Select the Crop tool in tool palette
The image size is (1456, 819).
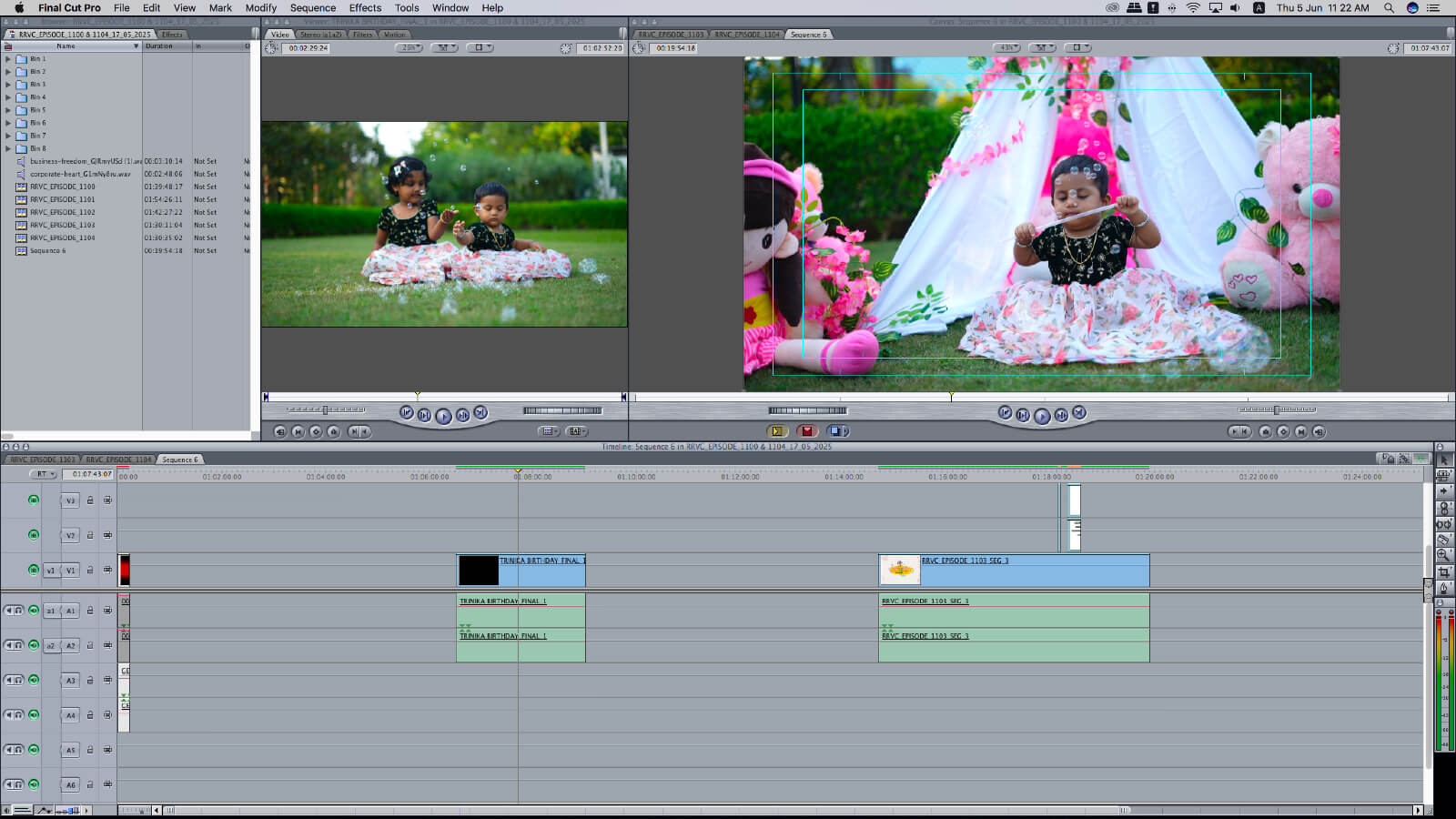click(1444, 572)
